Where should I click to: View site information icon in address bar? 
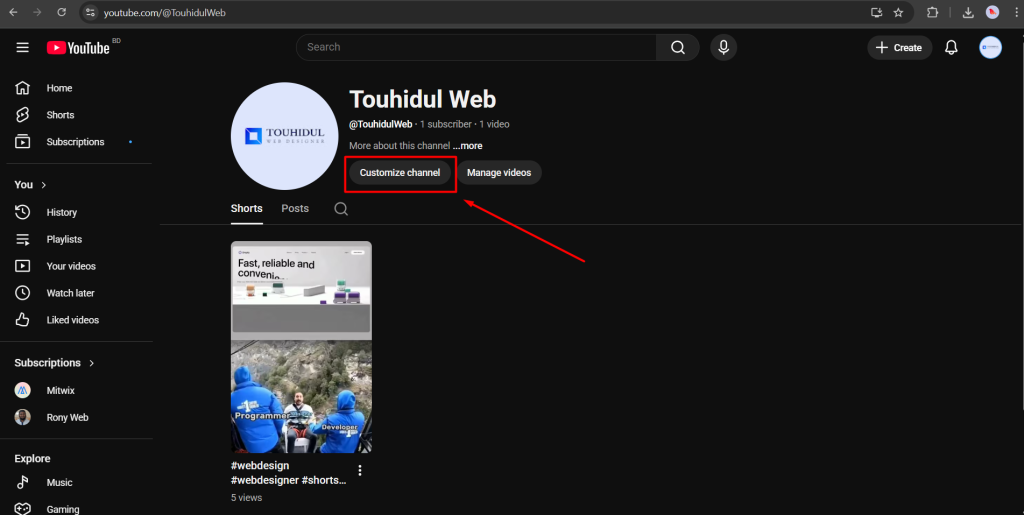[x=91, y=12]
